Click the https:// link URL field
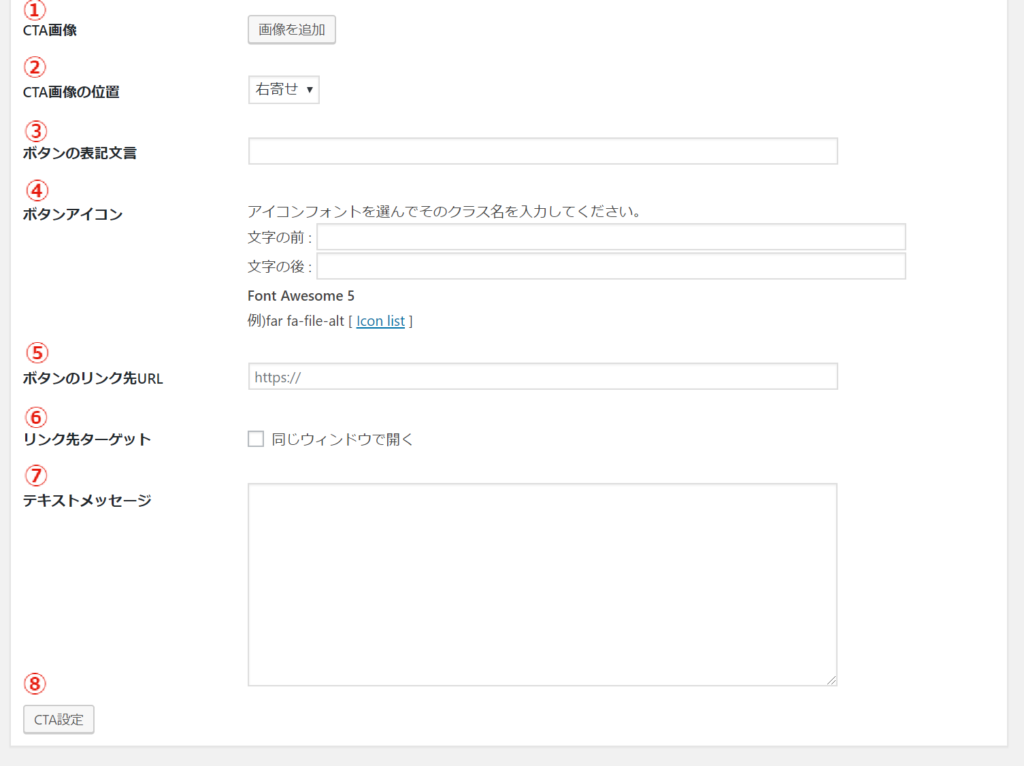1024x766 pixels. pos(542,376)
